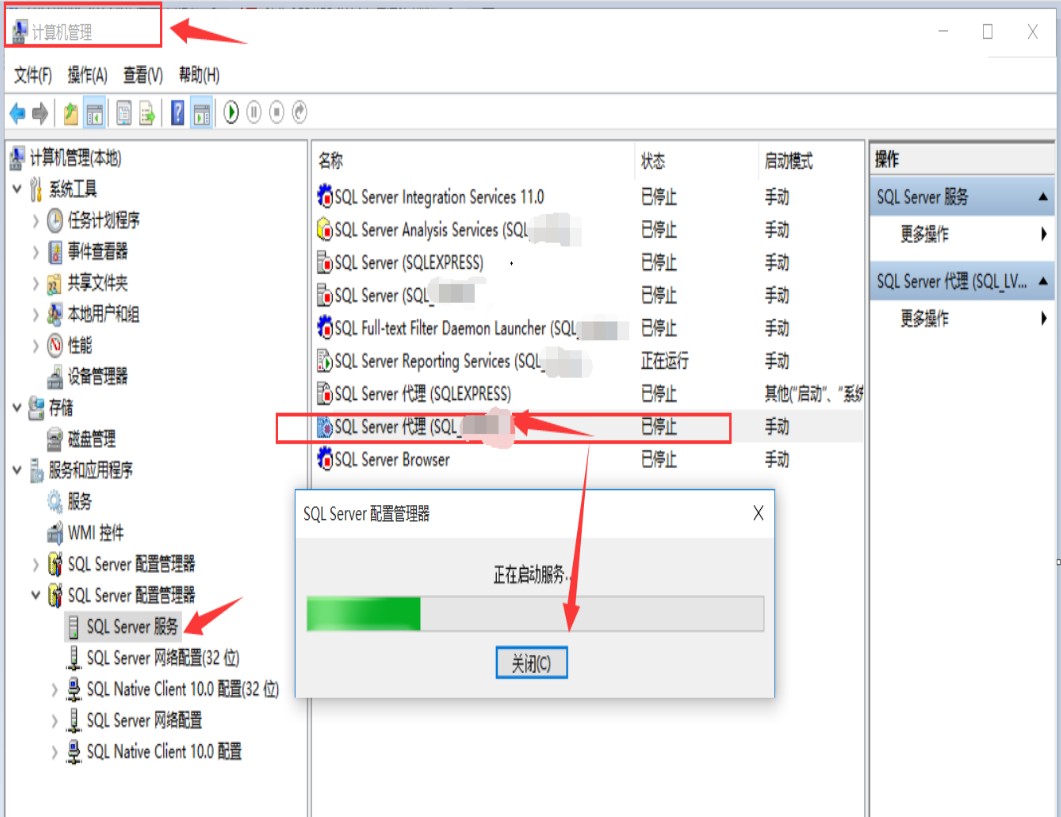
Task: Select 本地用户和组 icon in tree
Action: tap(55, 314)
